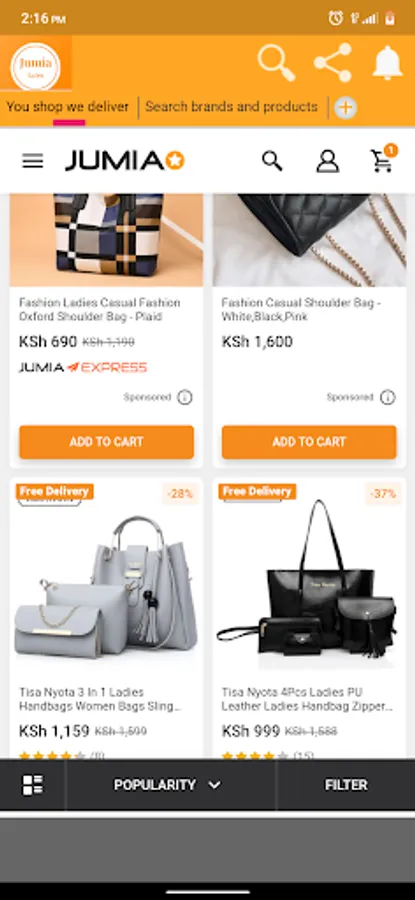Screen dimensions: 415x900
Task: Open the shopping cart with badge
Action: pyautogui.click(x=383, y=159)
